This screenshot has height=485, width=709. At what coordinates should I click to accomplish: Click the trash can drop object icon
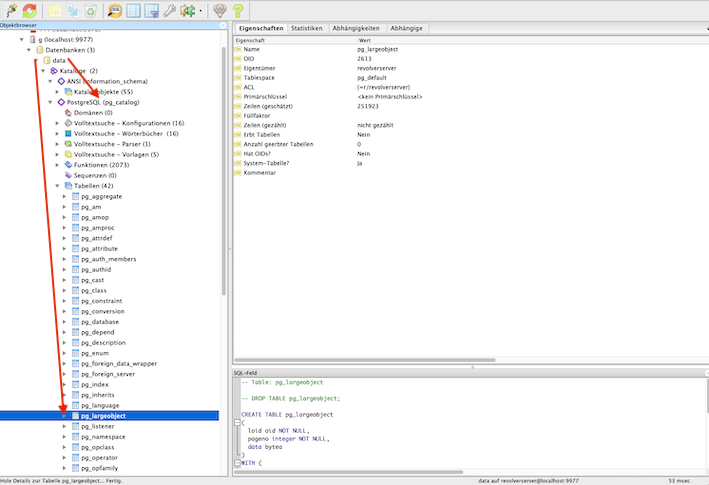90,10
